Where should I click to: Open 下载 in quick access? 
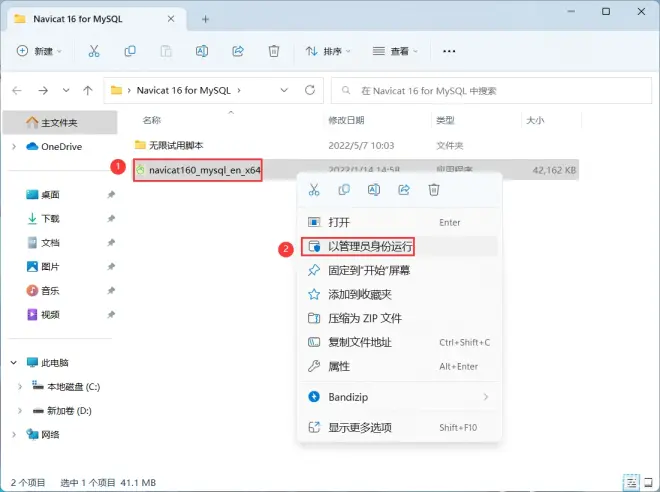click(43, 218)
